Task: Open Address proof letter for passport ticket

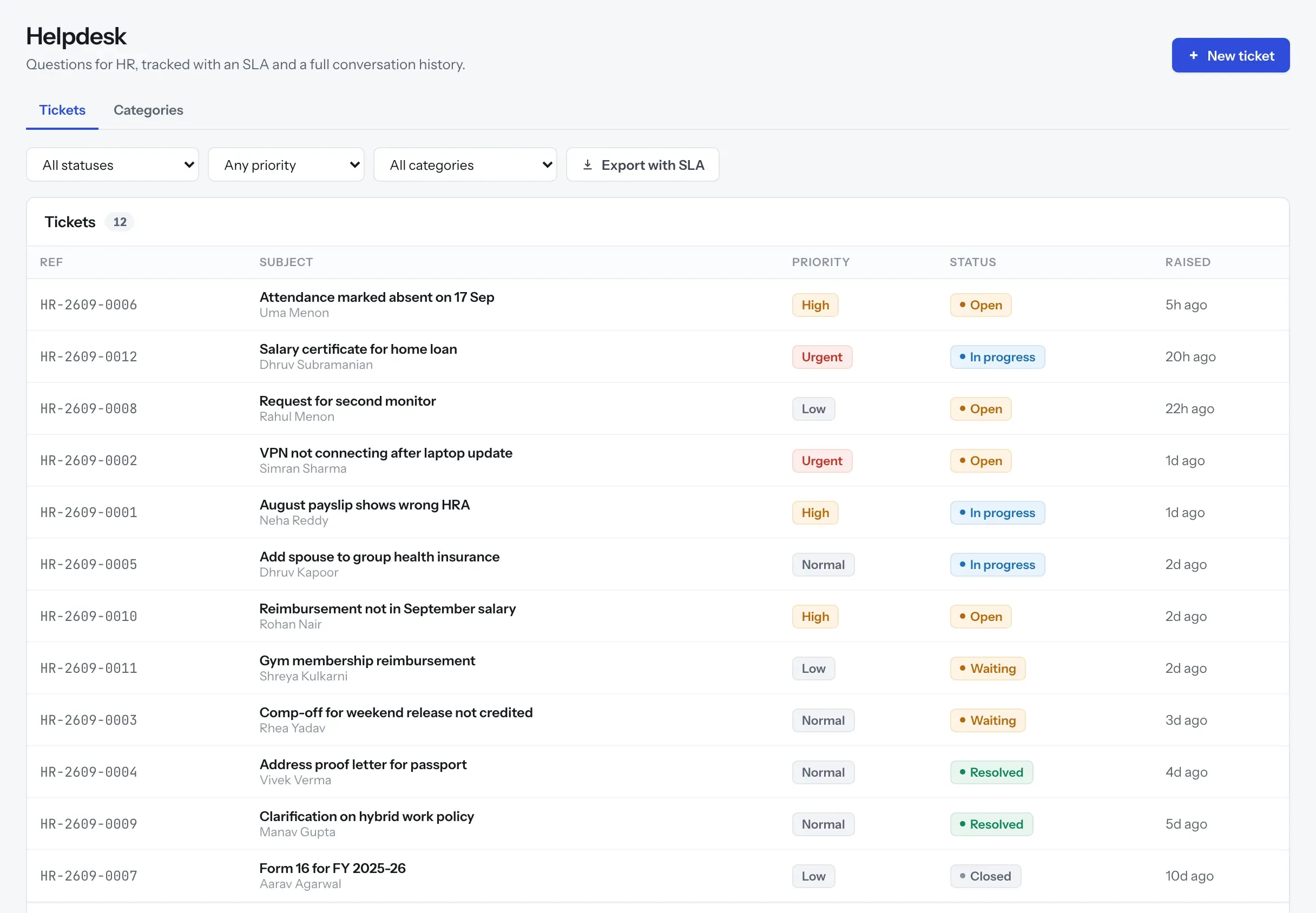Action: point(363,764)
